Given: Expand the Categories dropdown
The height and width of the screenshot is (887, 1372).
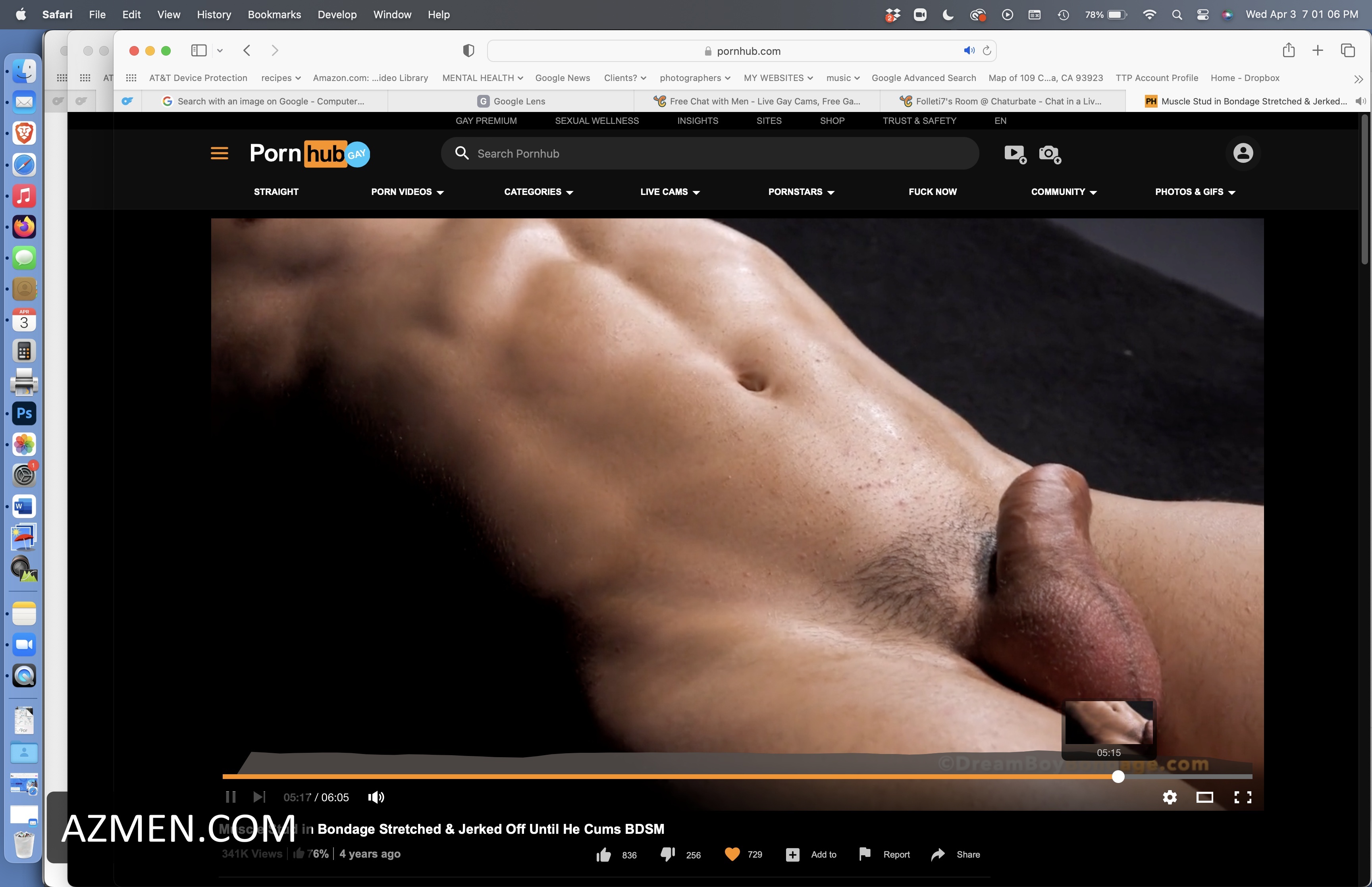Looking at the screenshot, I should tap(538, 192).
